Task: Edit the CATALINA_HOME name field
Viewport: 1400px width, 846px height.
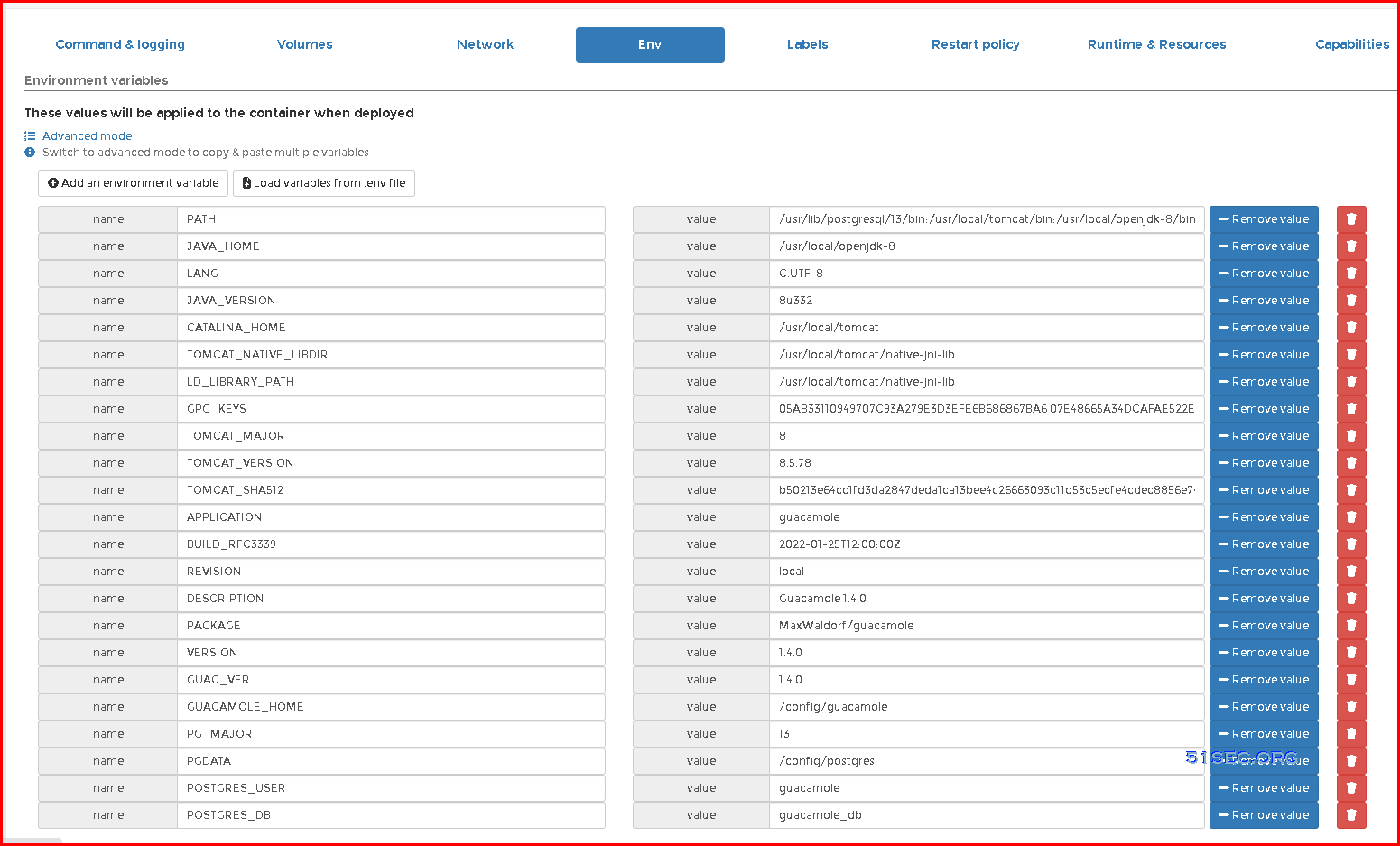Action: click(391, 328)
